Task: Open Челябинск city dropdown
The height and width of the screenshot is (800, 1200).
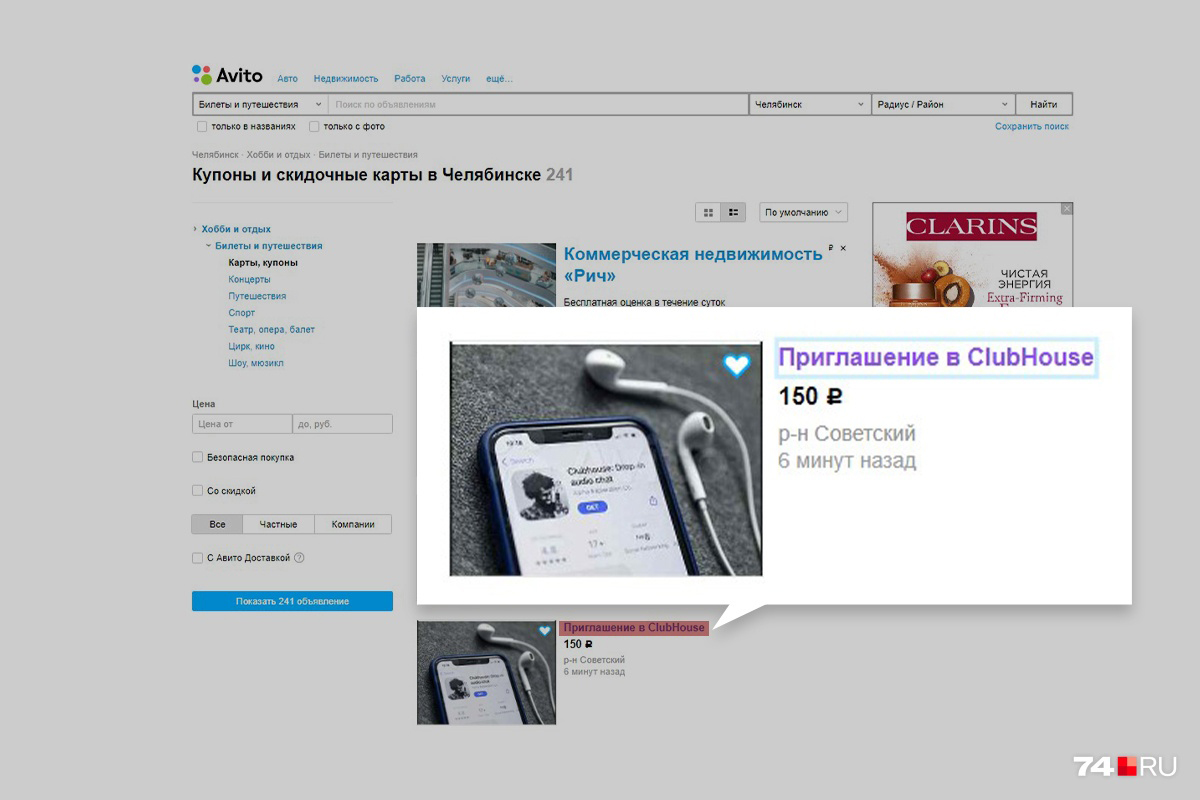Action: pos(810,104)
